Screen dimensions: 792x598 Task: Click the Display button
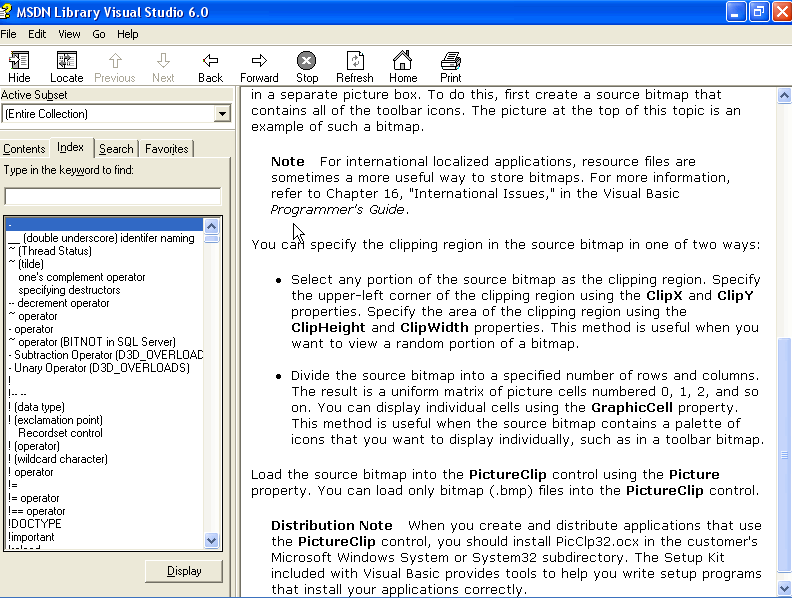coord(184,571)
